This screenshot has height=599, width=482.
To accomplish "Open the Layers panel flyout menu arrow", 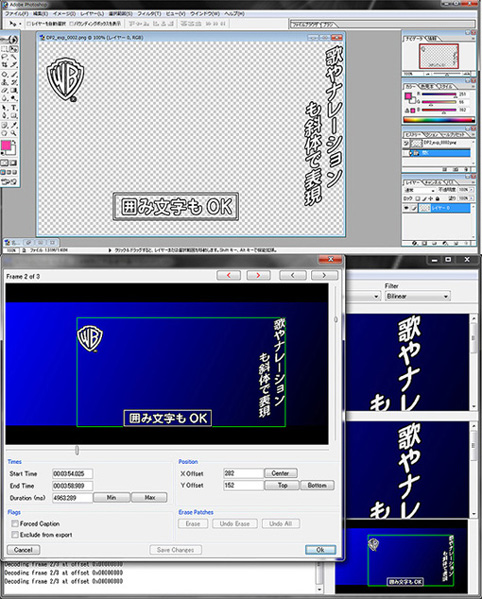I will tap(473, 183).
